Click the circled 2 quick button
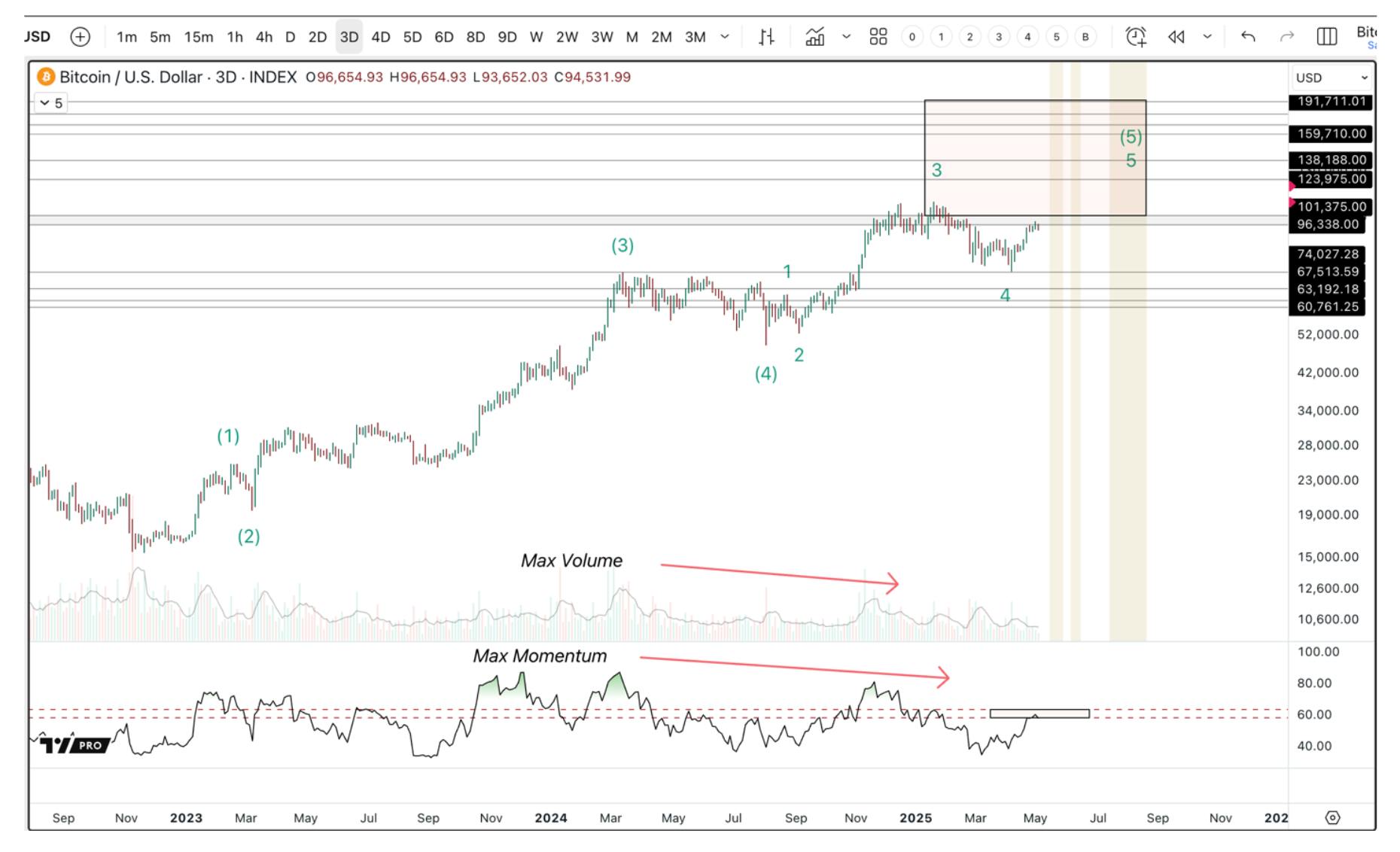This screenshot has height=852, width=1400. tap(970, 37)
